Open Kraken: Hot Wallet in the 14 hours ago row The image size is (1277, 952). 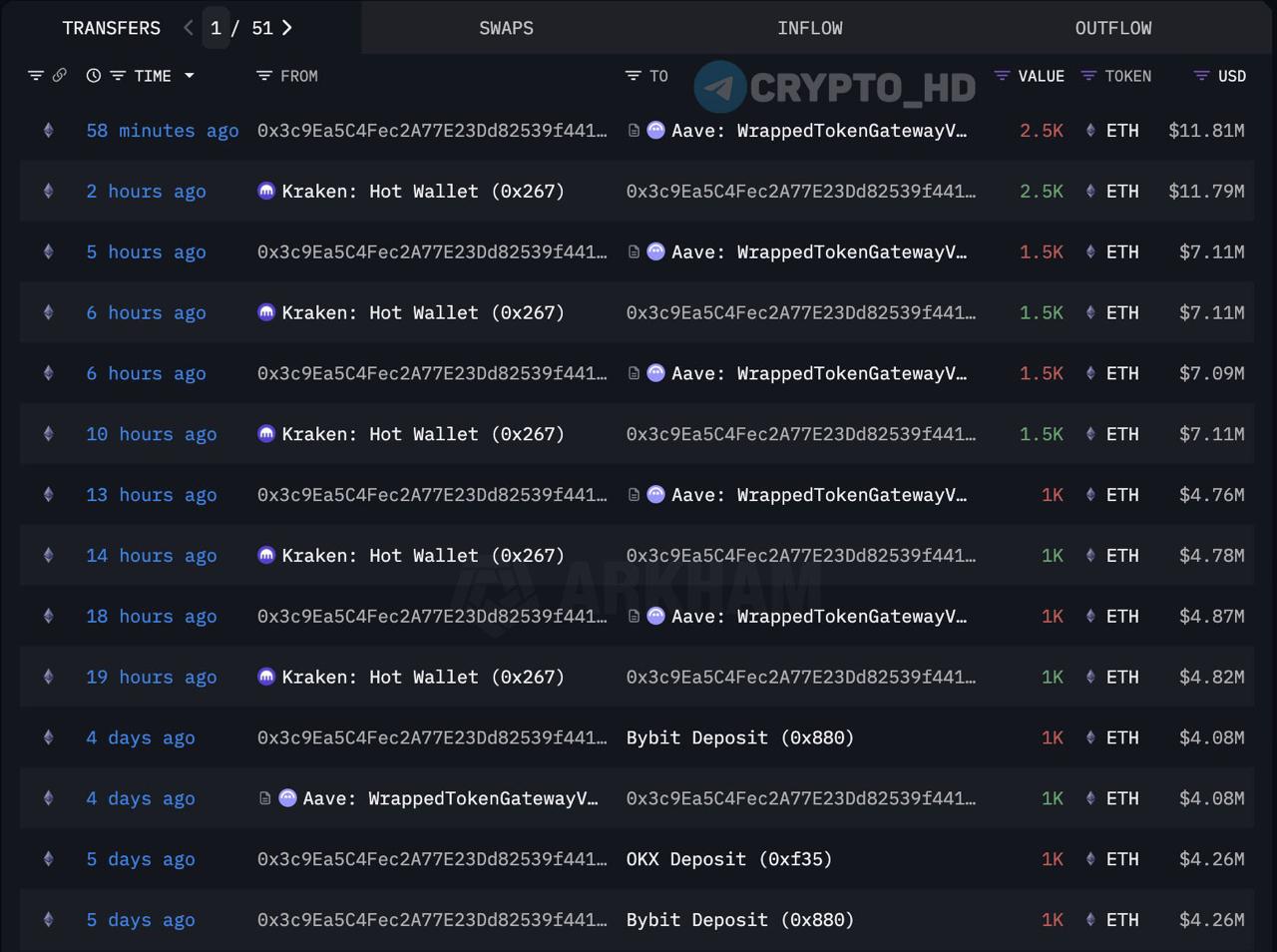(x=423, y=556)
